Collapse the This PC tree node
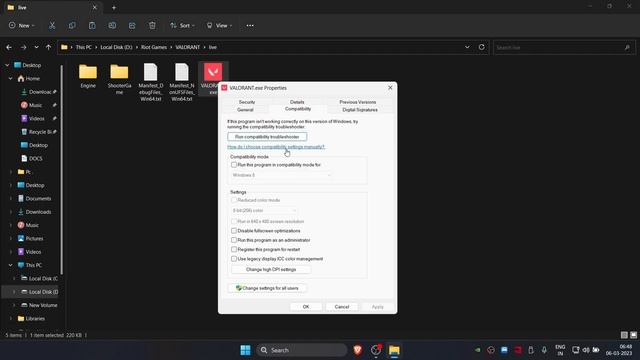640x360 pixels. coord(11,265)
